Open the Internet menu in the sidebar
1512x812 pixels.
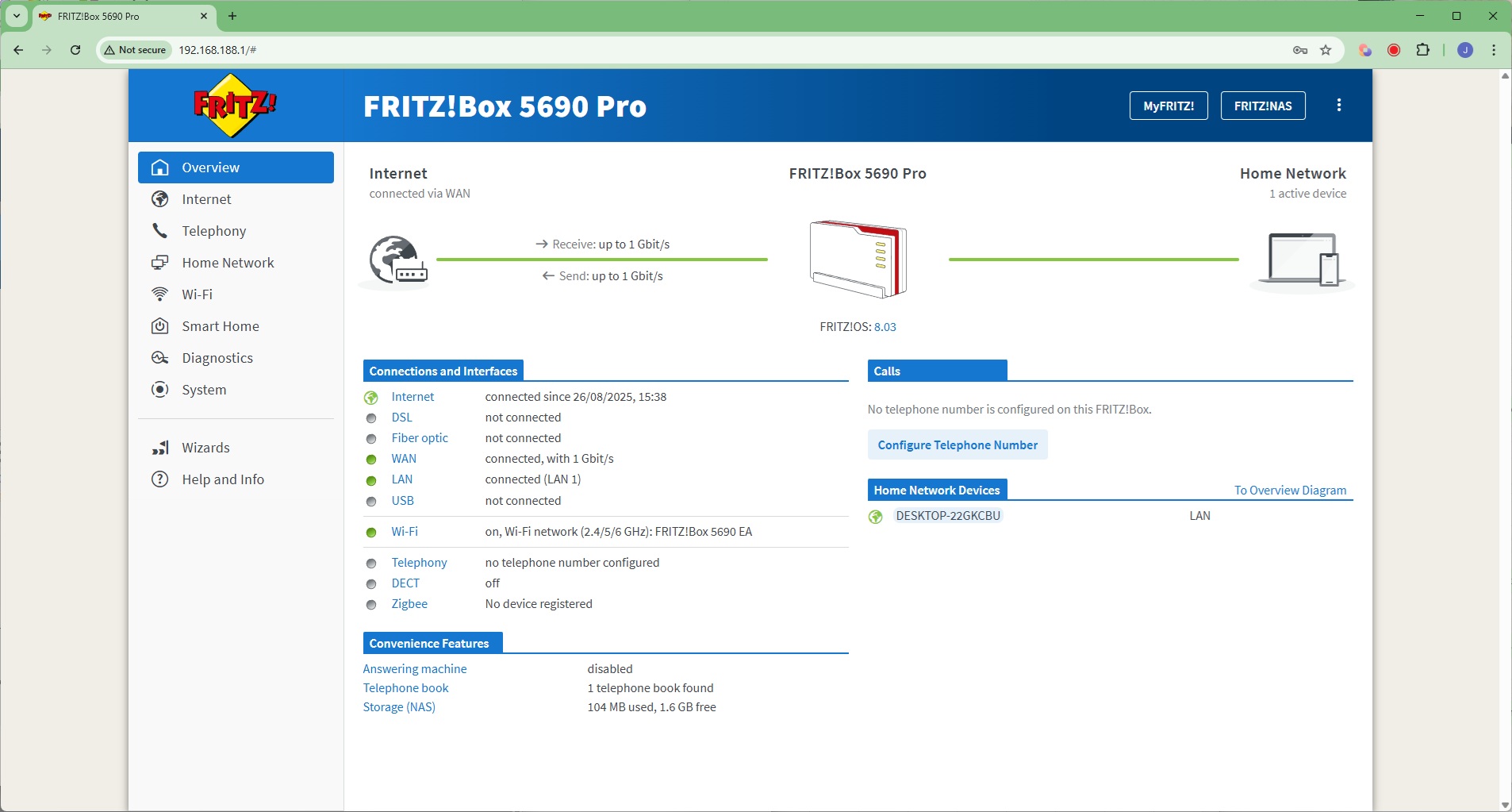[236, 199]
